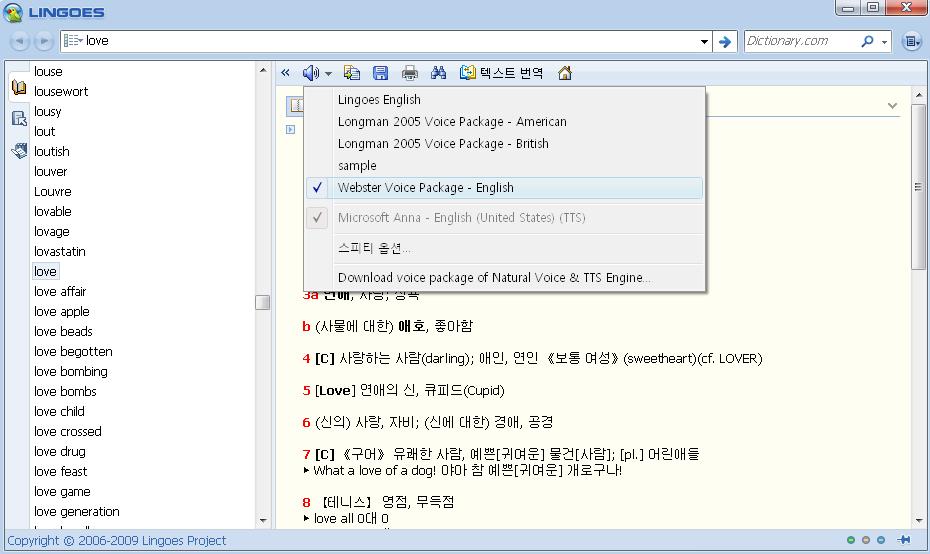Select 'love child' in word list
The image size is (930, 554).
click(59, 412)
